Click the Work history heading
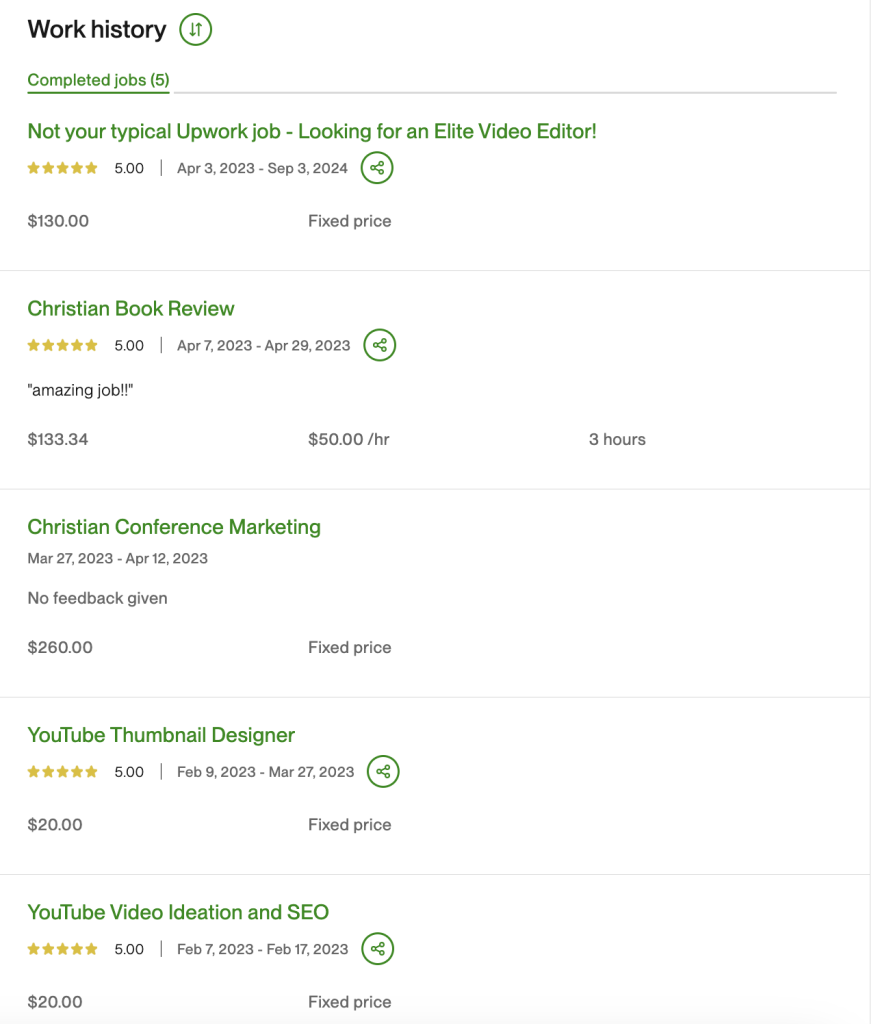 (97, 30)
